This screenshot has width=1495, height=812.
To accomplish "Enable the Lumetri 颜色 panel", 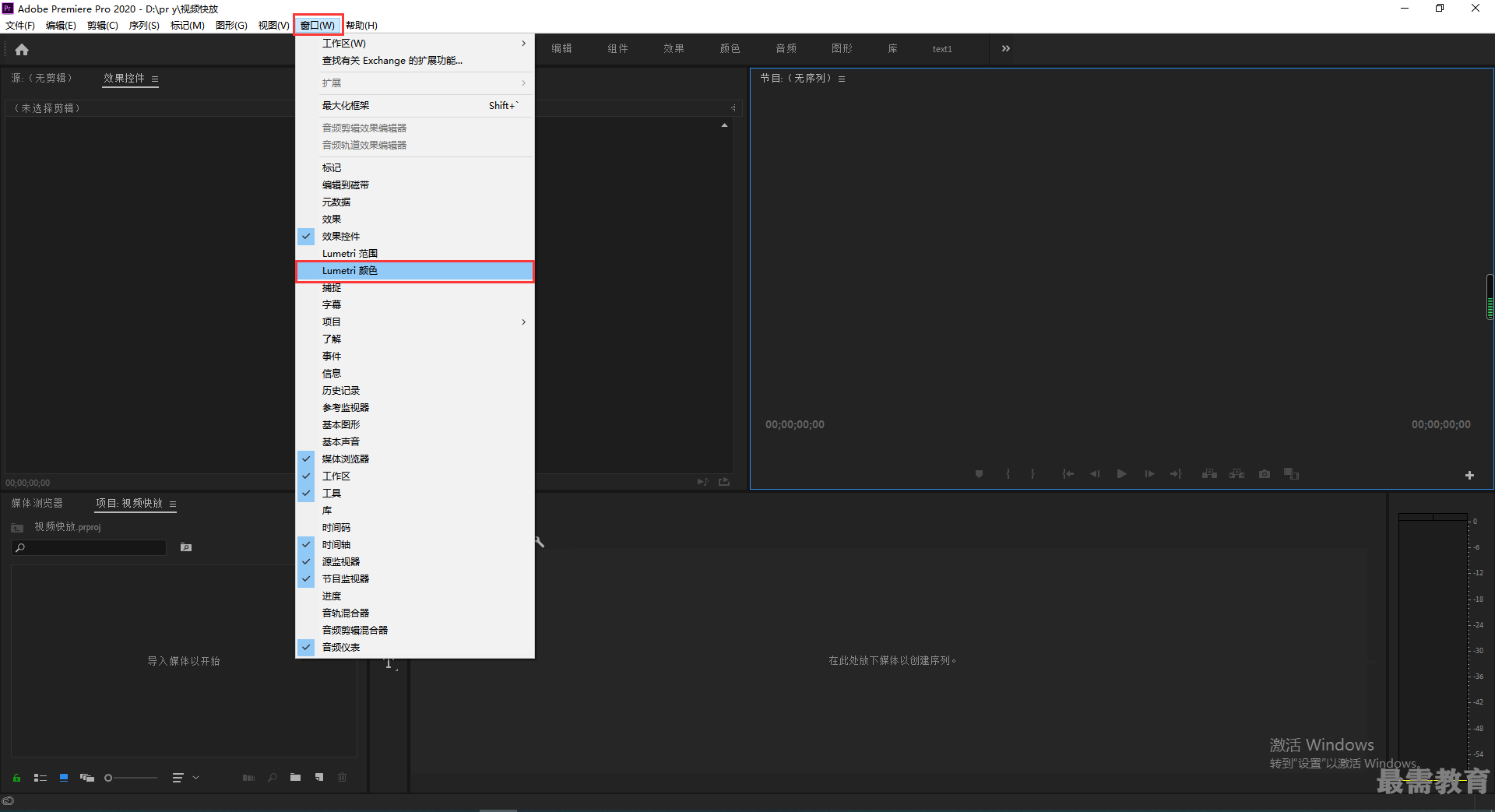I will (415, 270).
